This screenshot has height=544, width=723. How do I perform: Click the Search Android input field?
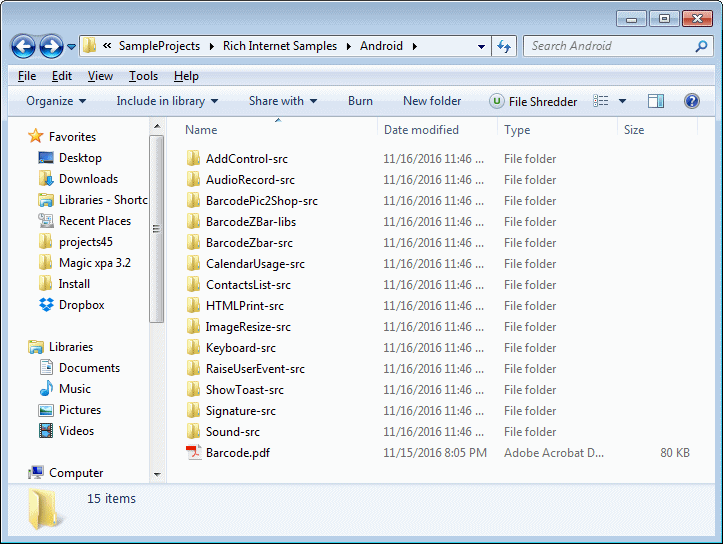pos(609,46)
